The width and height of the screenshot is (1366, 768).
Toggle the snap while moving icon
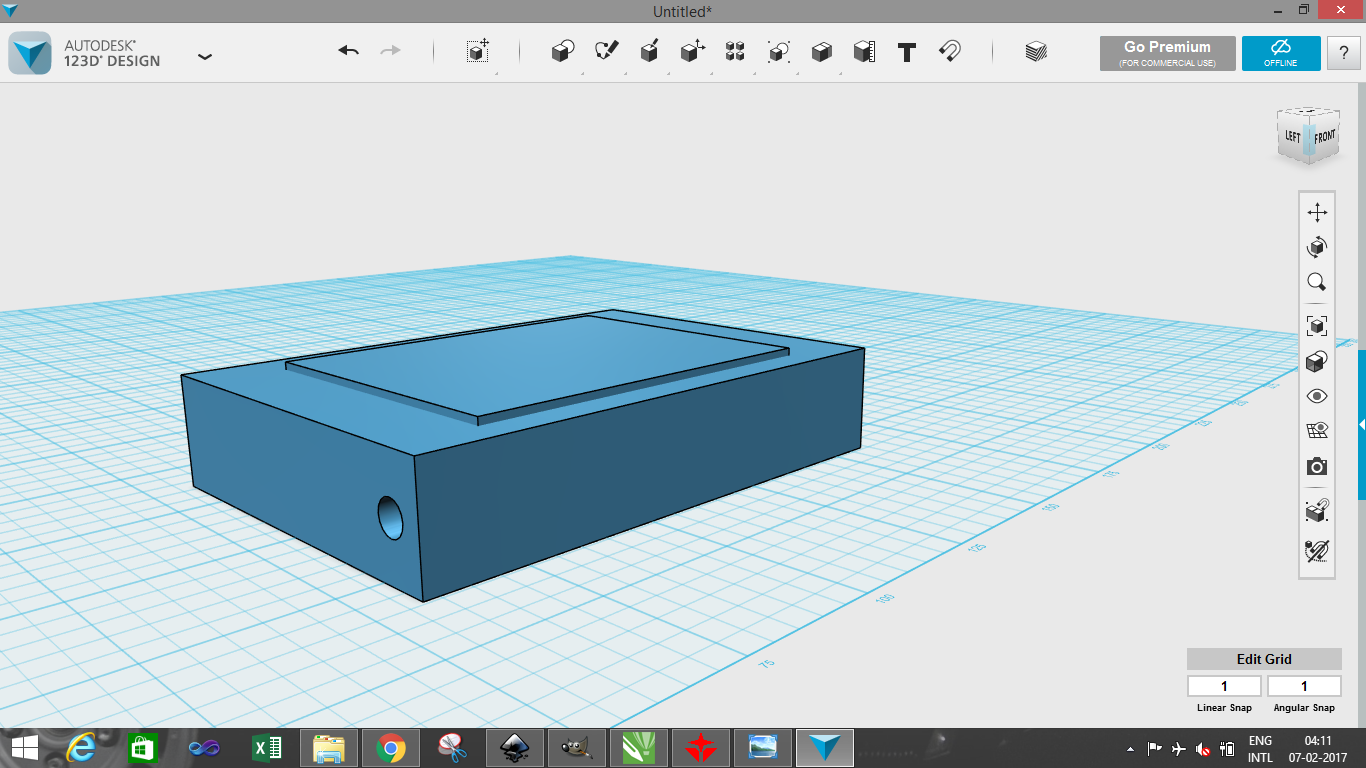(1317, 511)
